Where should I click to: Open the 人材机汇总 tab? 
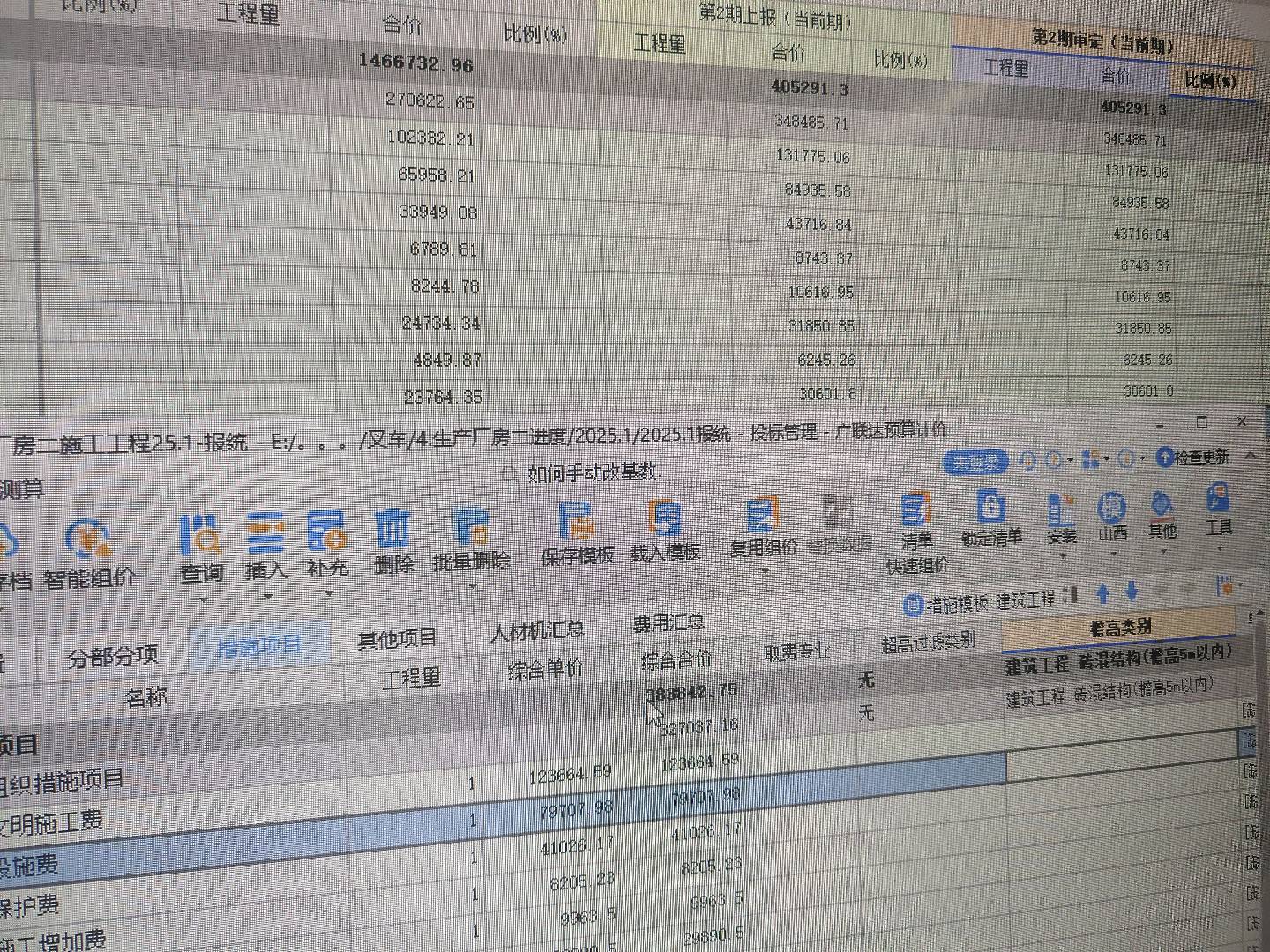pyautogui.click(x=538, y=631)
